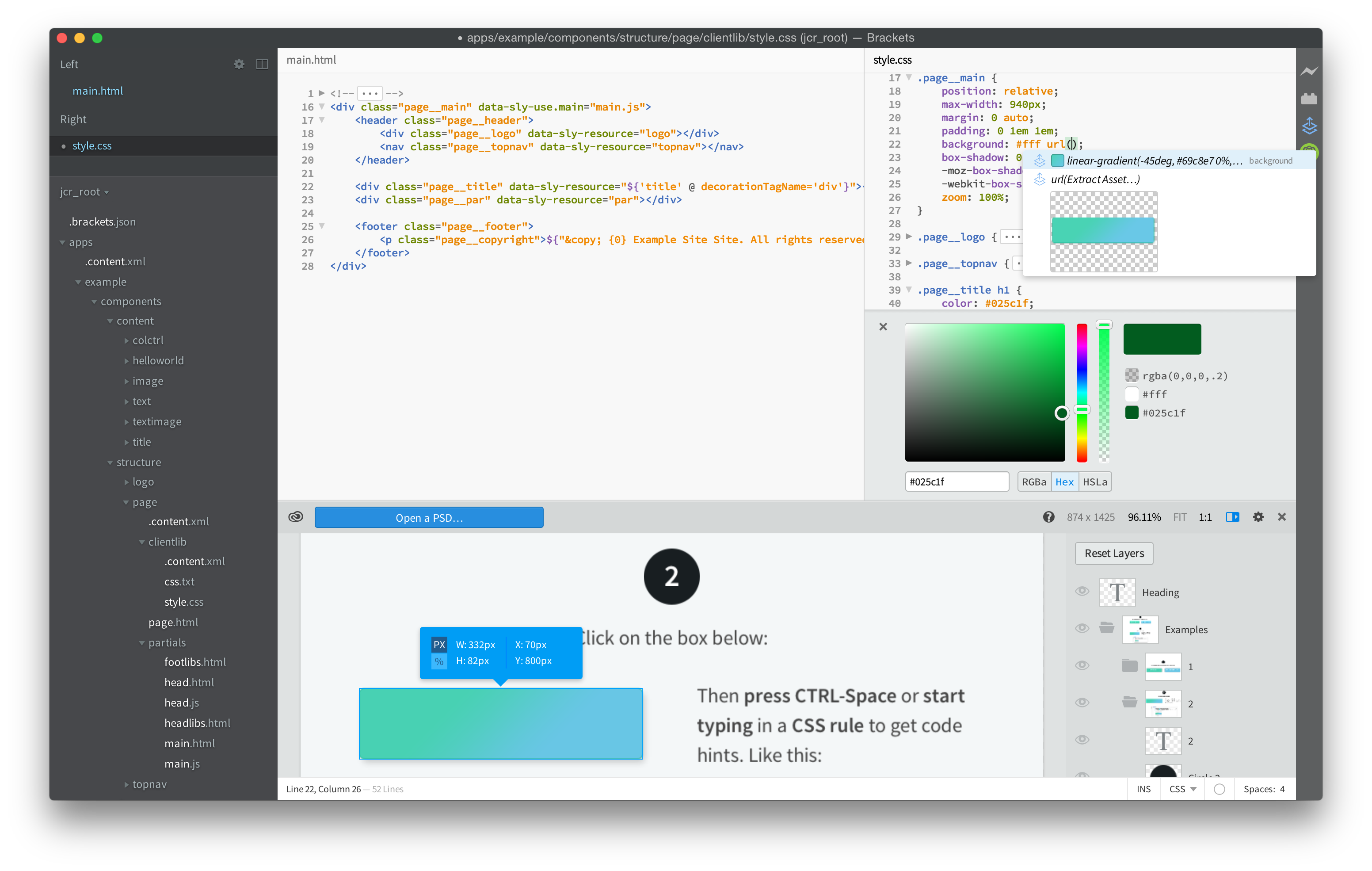1372x871 pixels.
Task: Toggle the layers panel sidebar icon
Action: pyautogui.click(x=1232, y=517)
